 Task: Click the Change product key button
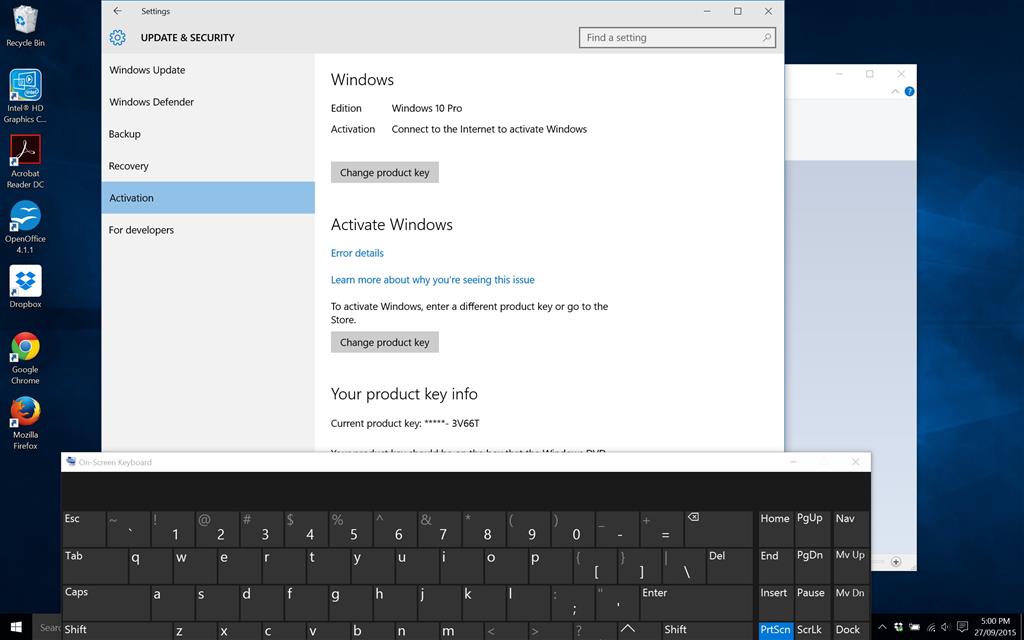pyautogui.click(x=385, y=172)
